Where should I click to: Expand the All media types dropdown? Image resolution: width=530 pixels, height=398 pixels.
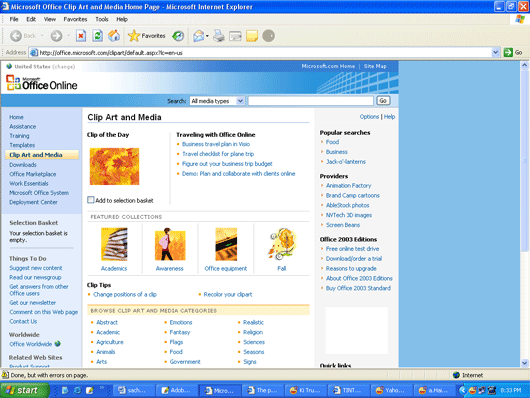(x=240, y=101)
